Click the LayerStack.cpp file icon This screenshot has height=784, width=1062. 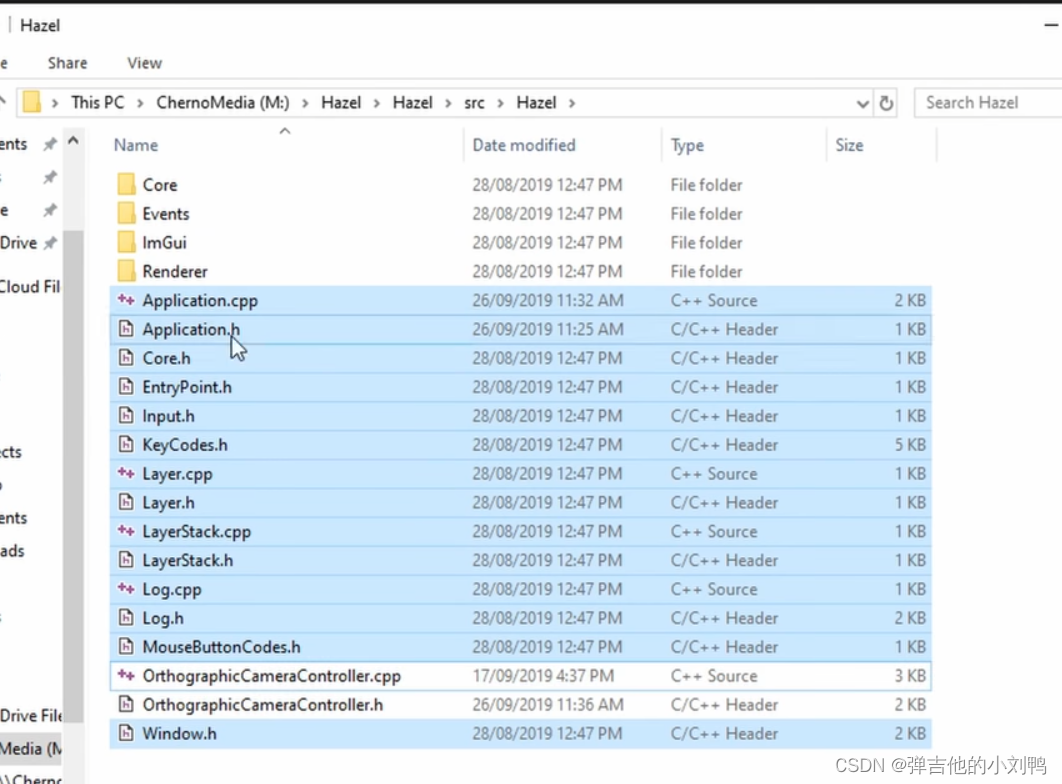click(x=126, y=531)
